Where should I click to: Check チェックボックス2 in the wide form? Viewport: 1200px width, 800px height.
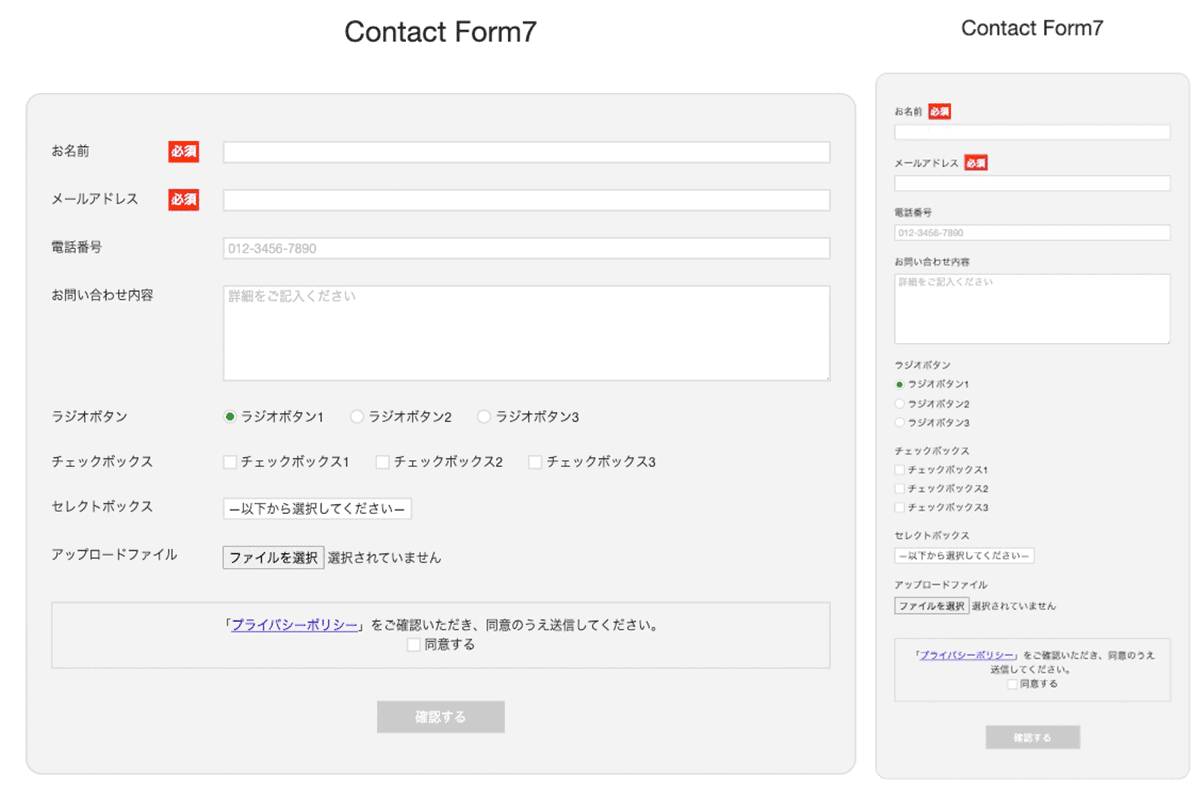(382, 462)
